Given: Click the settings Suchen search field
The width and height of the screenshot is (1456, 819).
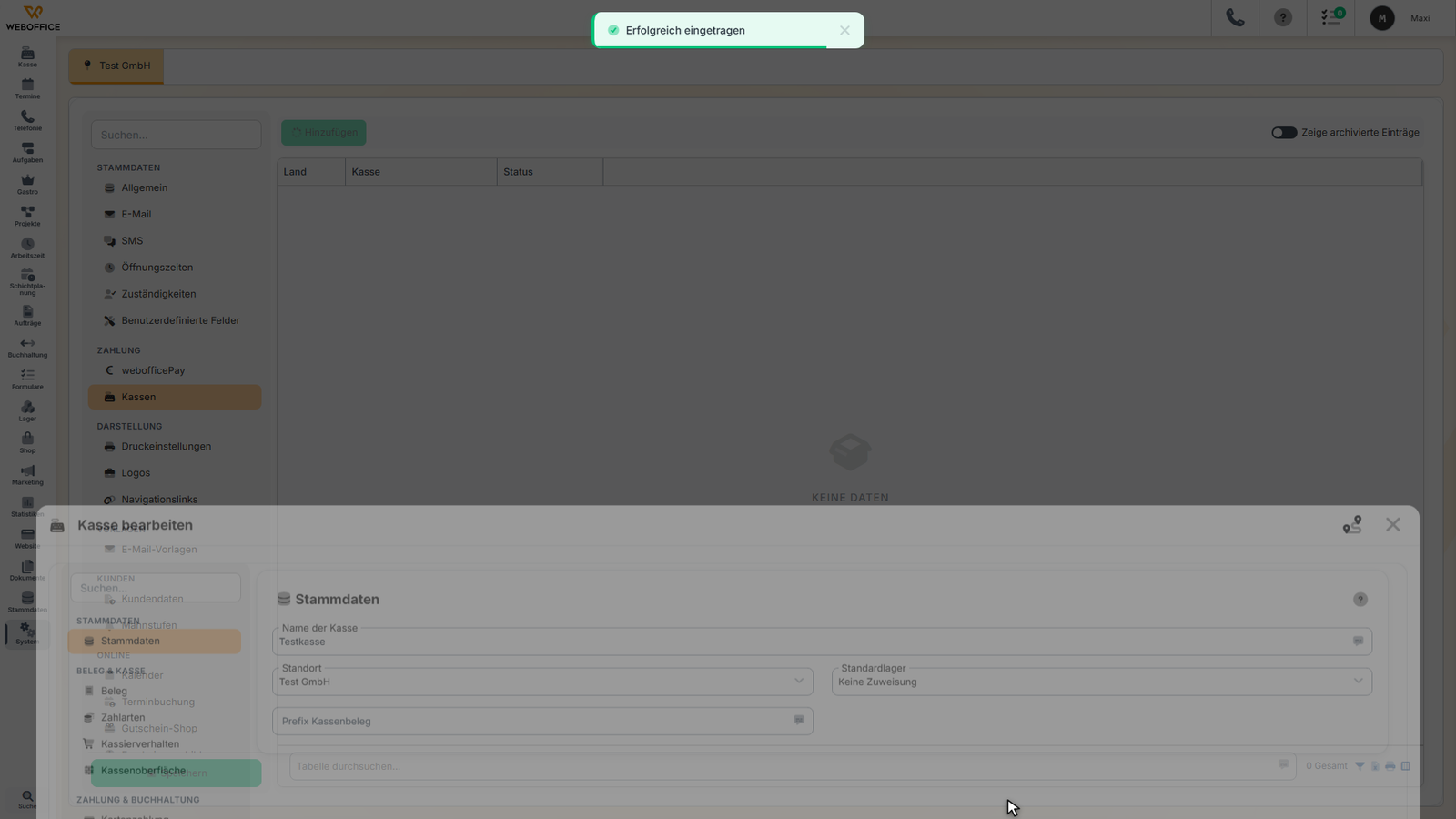Looking at the screenshot, I should pos(177,135).
